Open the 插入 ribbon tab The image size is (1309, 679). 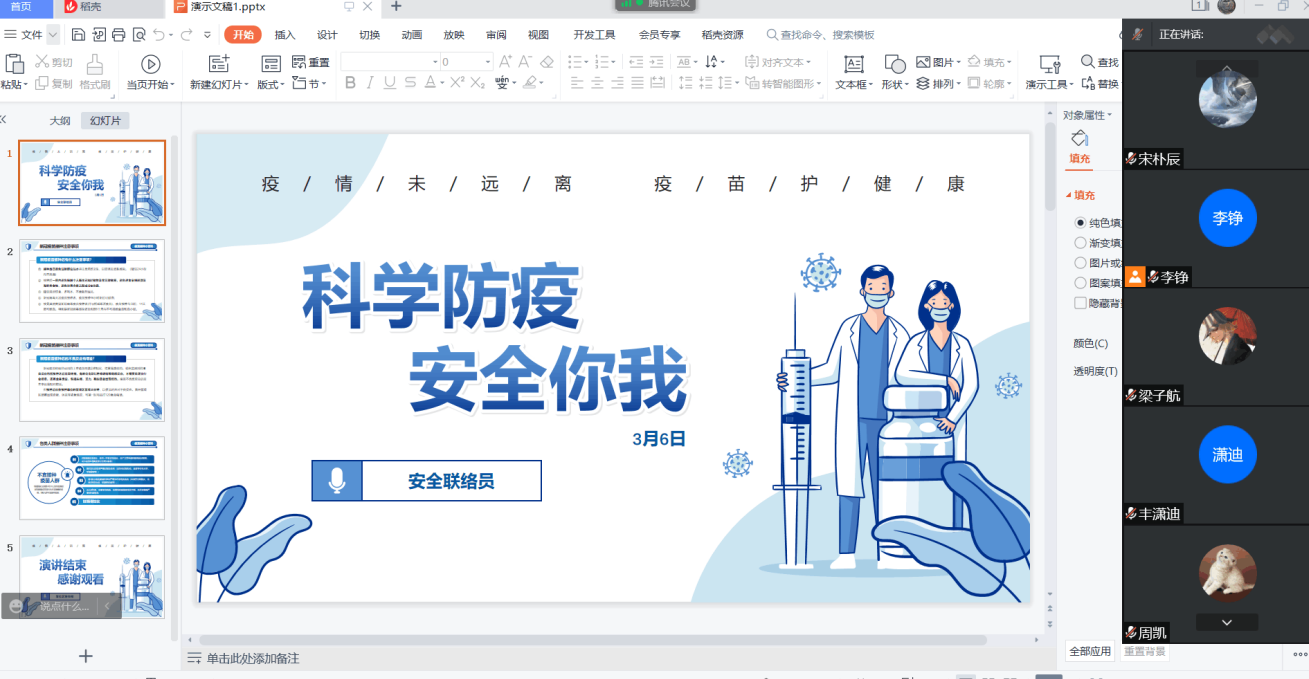[285, 35]
